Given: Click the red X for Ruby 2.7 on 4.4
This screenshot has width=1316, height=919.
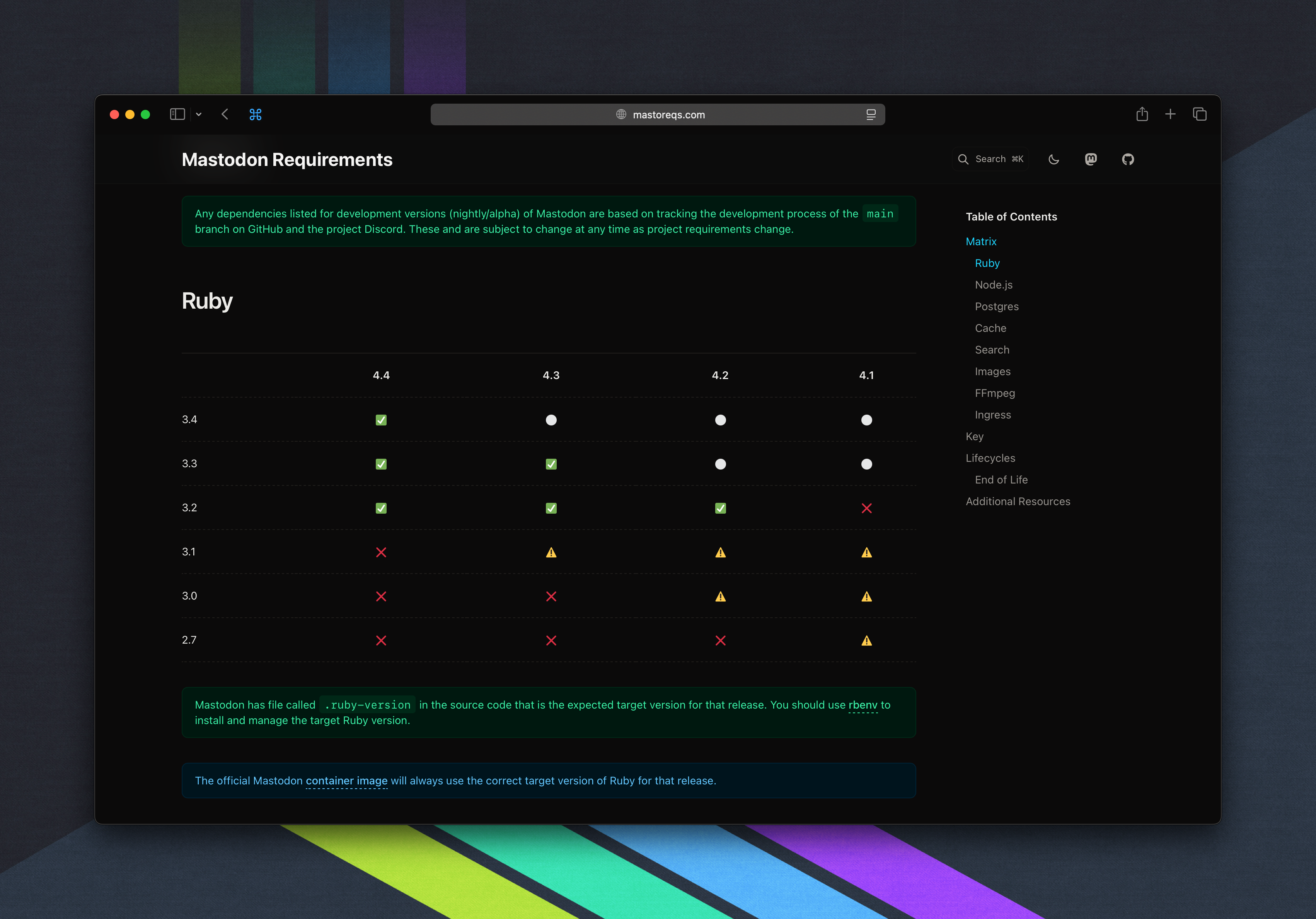Looking at the screenshot, I should (x=381, y=641).
